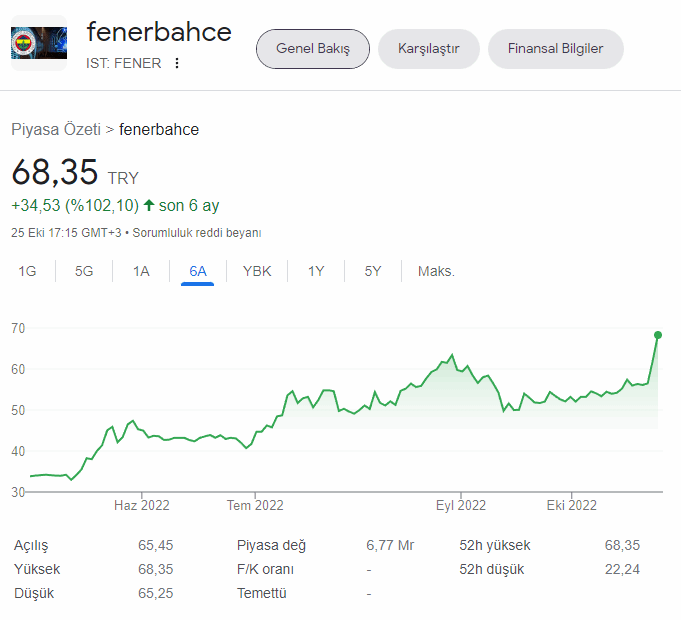Switch to the 1A time range tab

click(141, 271)
